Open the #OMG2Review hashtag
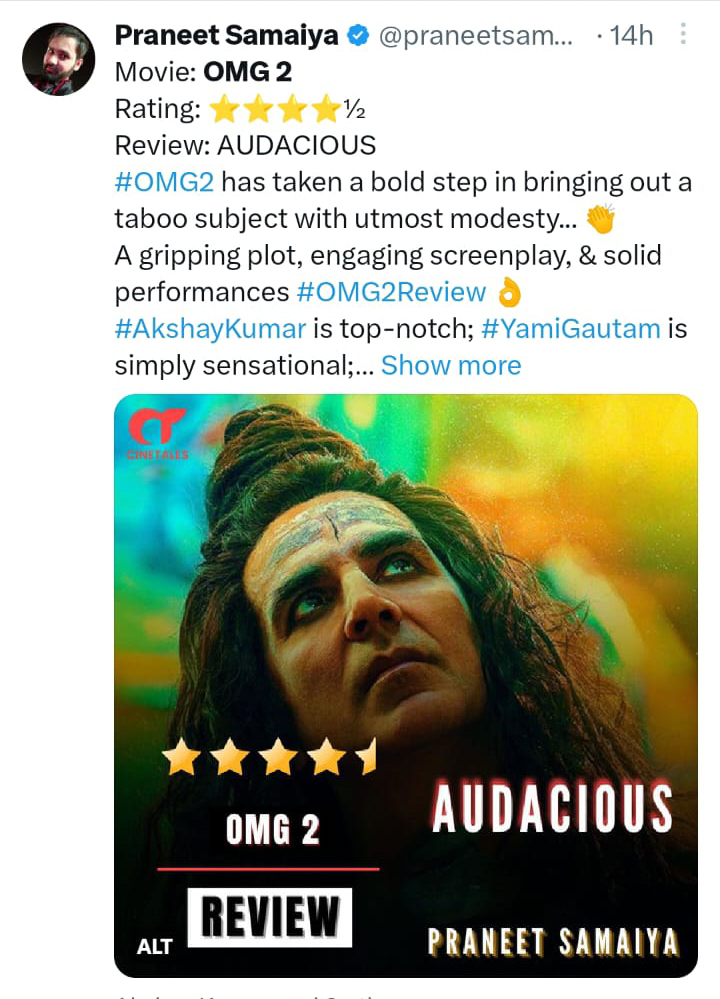 tap(388, 291)
